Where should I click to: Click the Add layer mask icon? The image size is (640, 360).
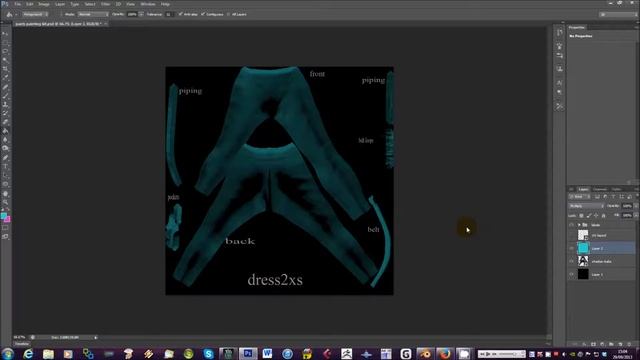point(593,344)
